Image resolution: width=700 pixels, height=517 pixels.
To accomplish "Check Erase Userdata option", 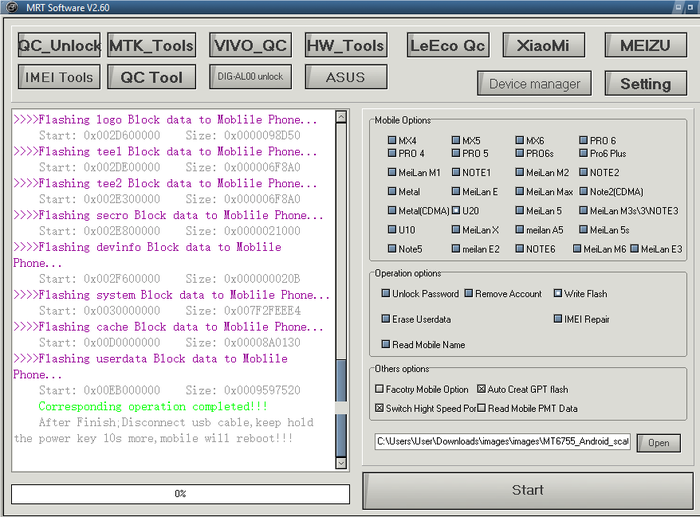I will tap(386, 319).
